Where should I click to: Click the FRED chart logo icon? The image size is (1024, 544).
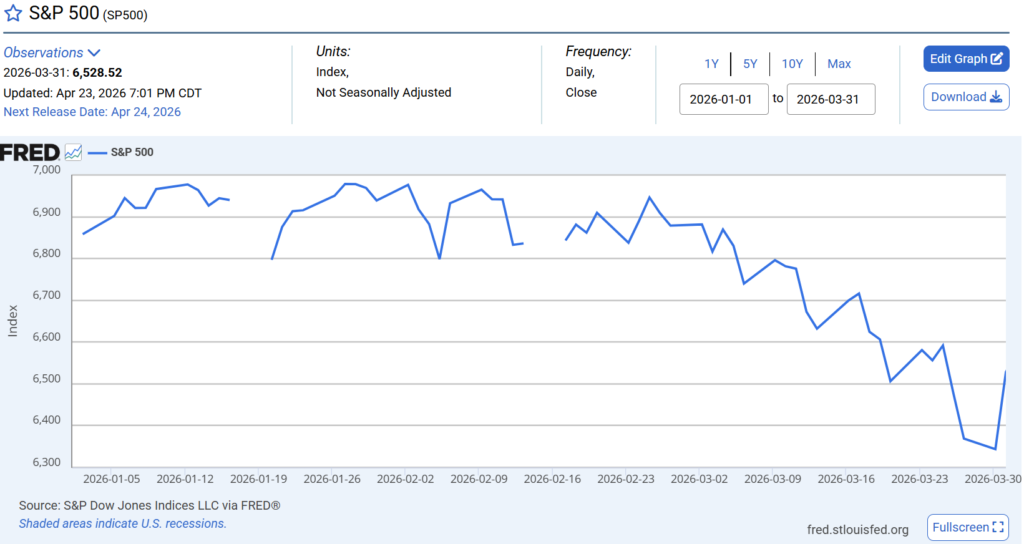pos(73,153)
